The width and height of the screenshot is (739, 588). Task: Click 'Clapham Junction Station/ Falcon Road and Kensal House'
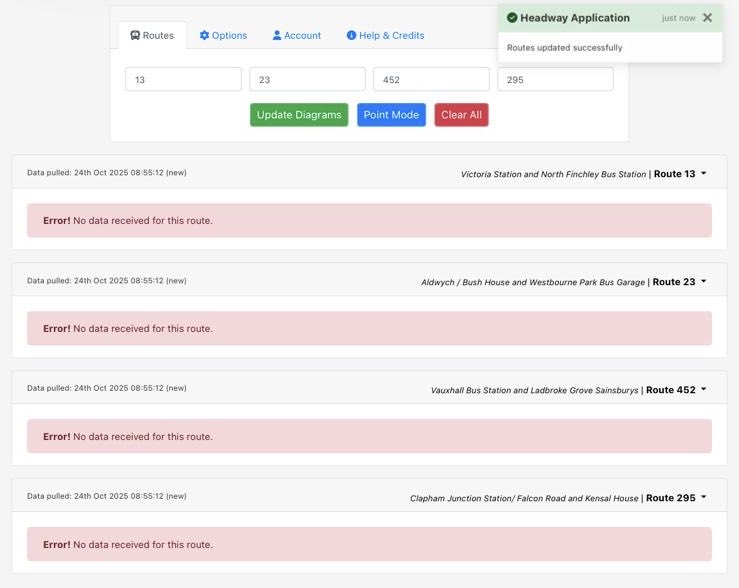pos(524,498)
